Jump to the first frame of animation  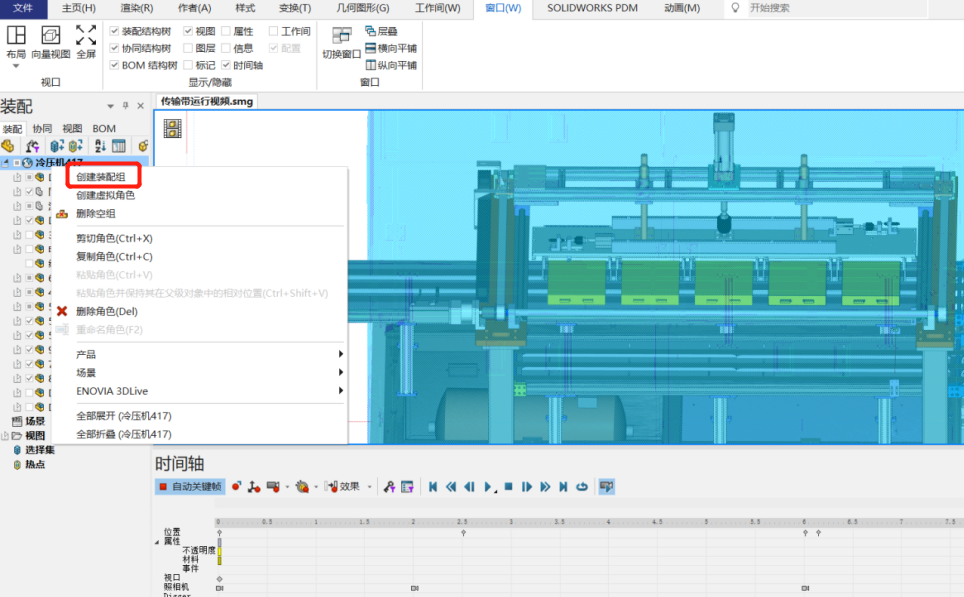point(433,486)
